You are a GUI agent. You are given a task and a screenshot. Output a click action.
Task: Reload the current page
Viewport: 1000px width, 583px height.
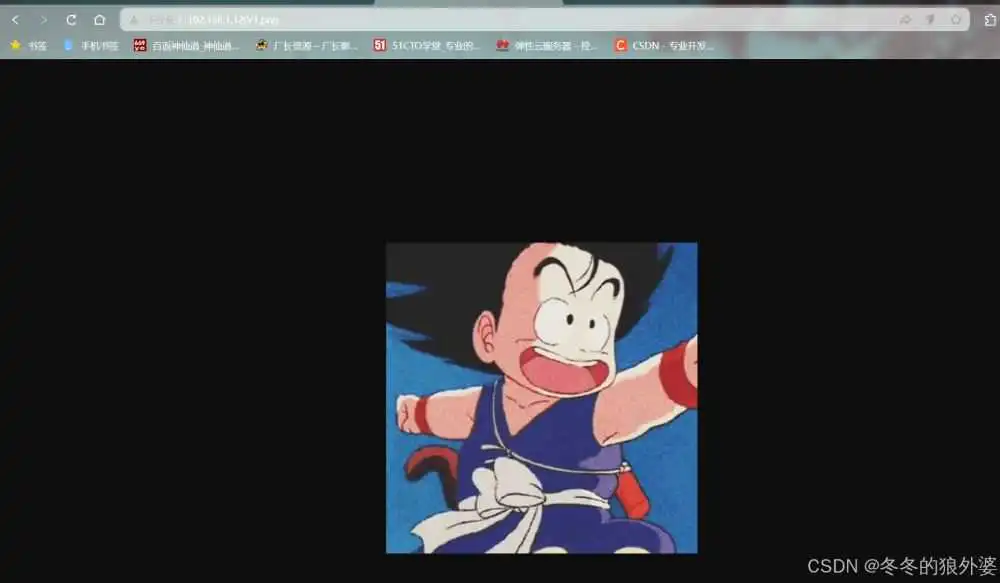tap(71, 20)
